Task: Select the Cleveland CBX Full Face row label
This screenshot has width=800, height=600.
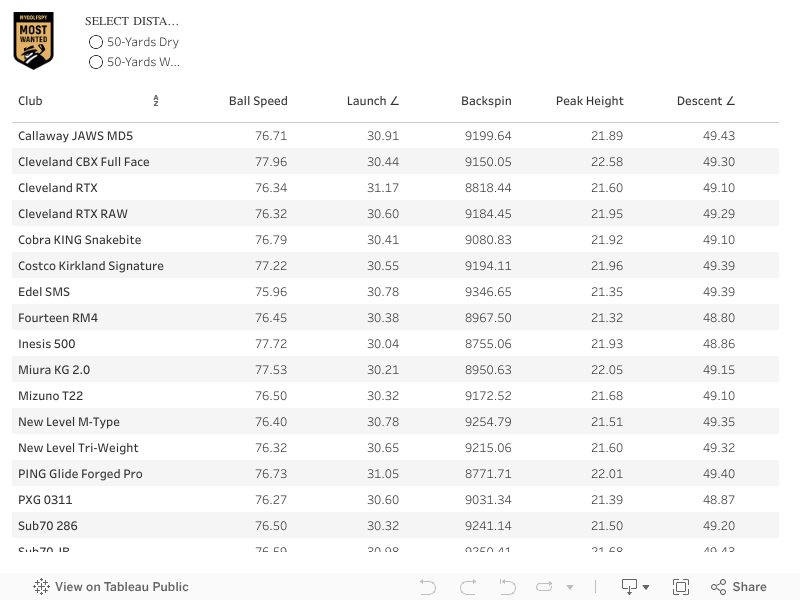Action: pos(84,162)
